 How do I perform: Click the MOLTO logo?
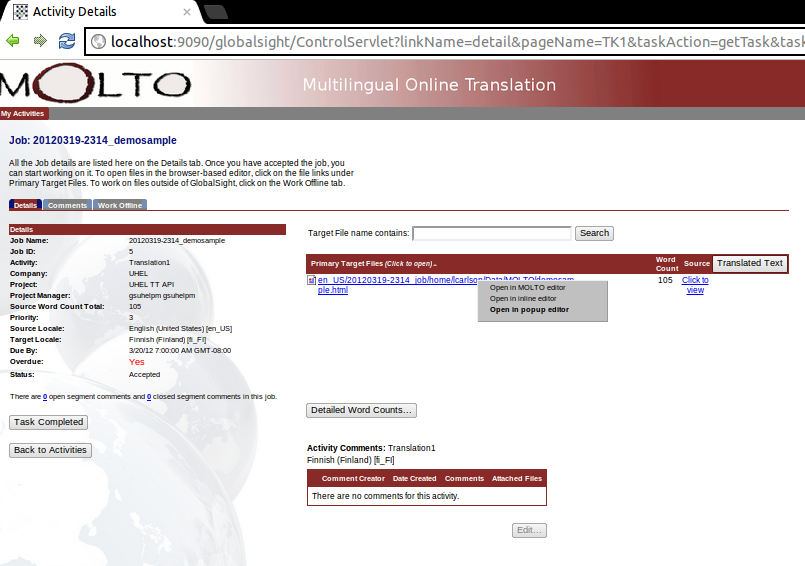[95, 83]
